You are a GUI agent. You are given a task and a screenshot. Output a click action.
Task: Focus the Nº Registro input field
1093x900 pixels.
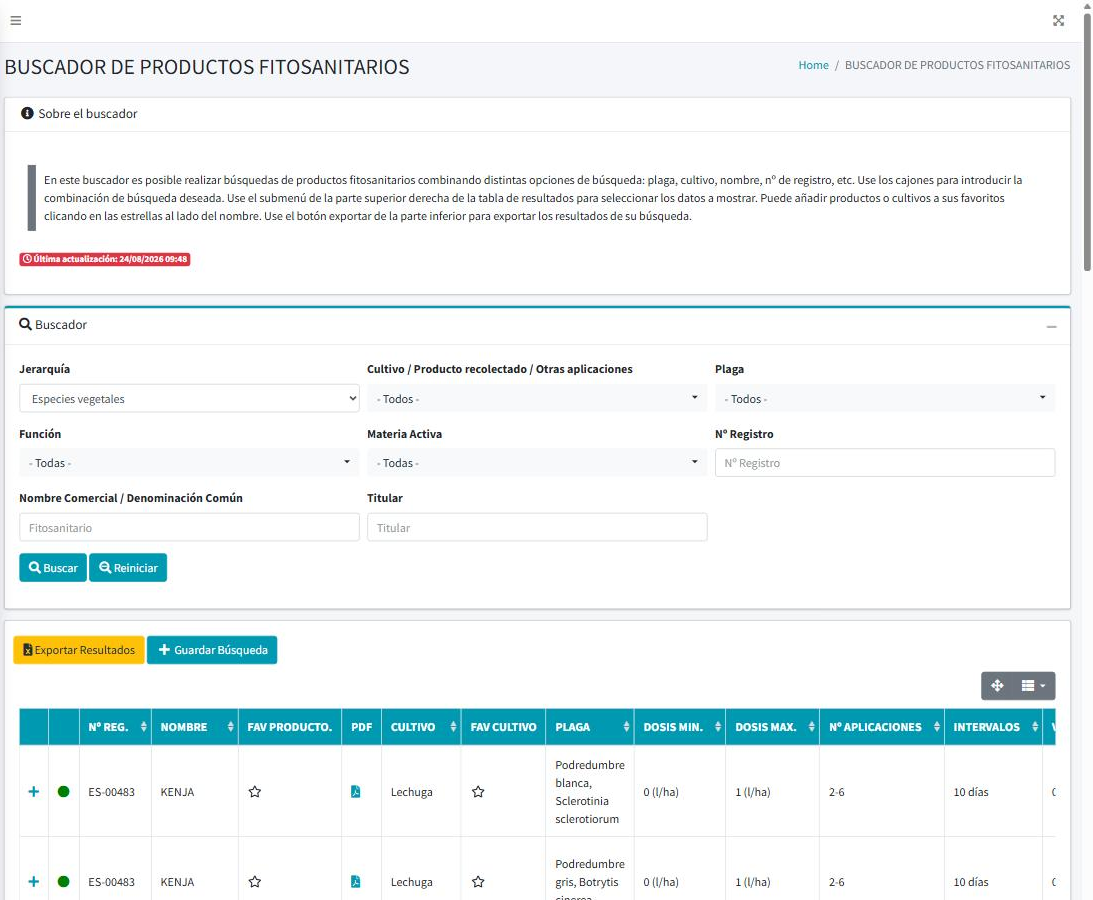(885, 463)
